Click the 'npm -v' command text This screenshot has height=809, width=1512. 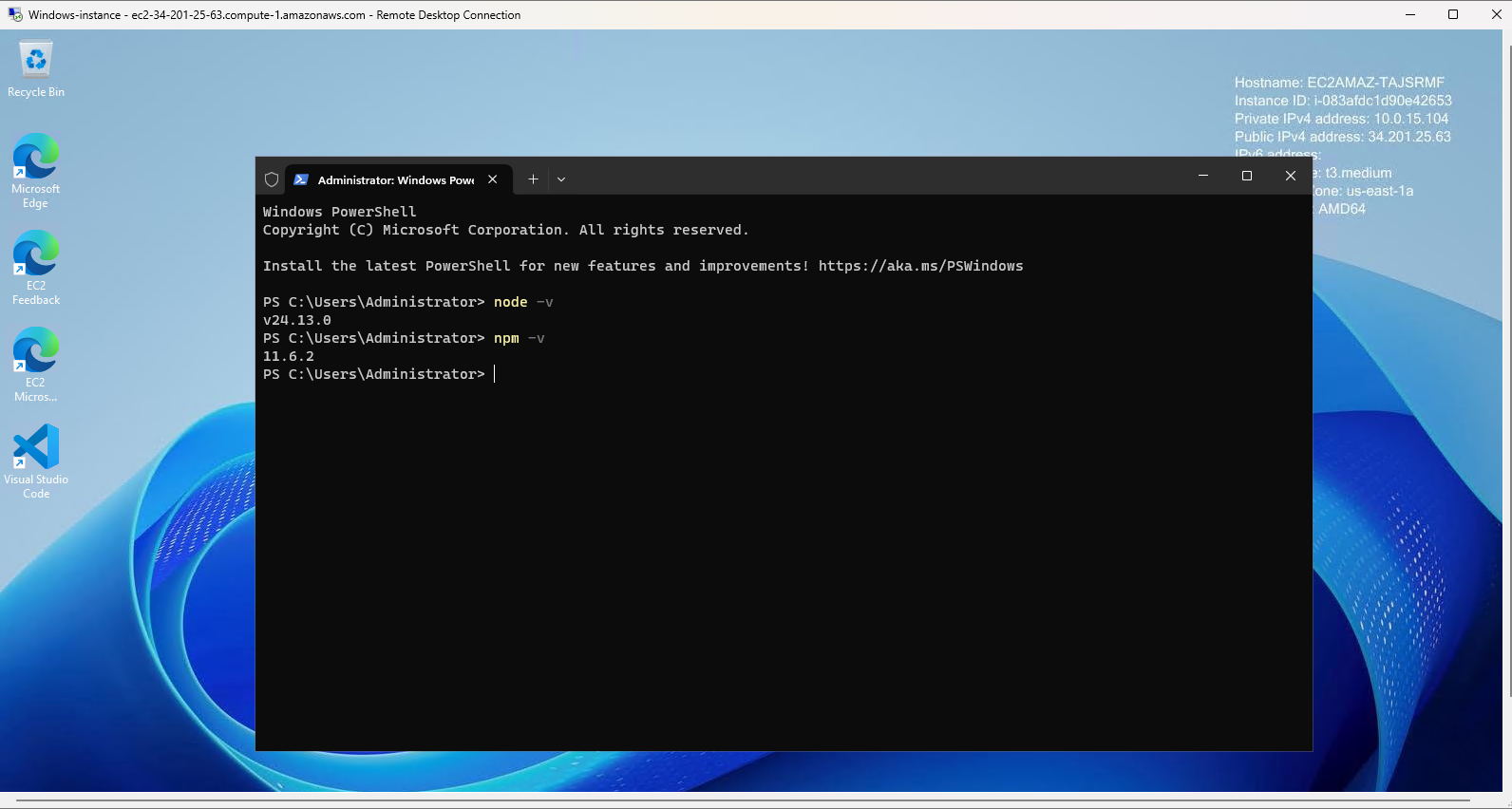coord(520,338)
